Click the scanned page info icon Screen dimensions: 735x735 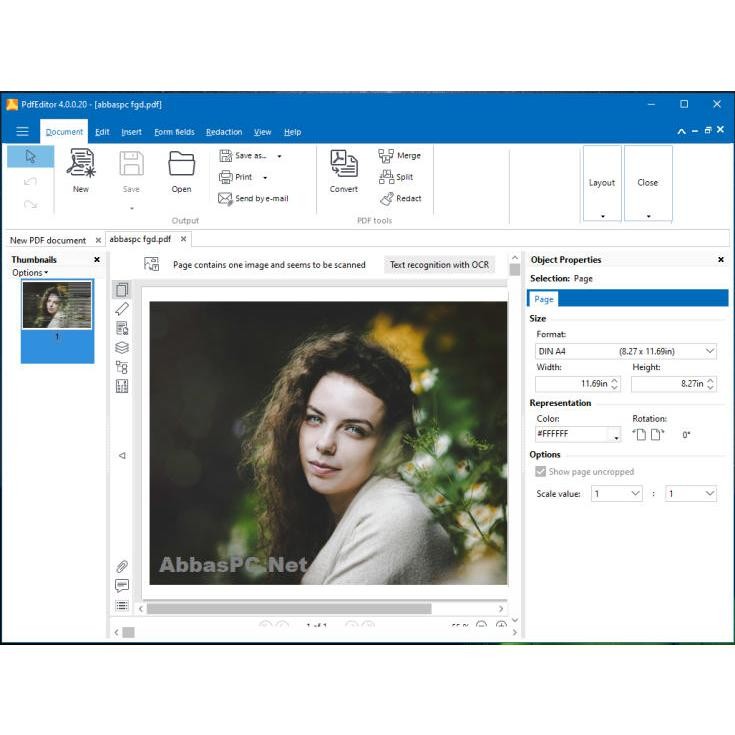[151, 264]
